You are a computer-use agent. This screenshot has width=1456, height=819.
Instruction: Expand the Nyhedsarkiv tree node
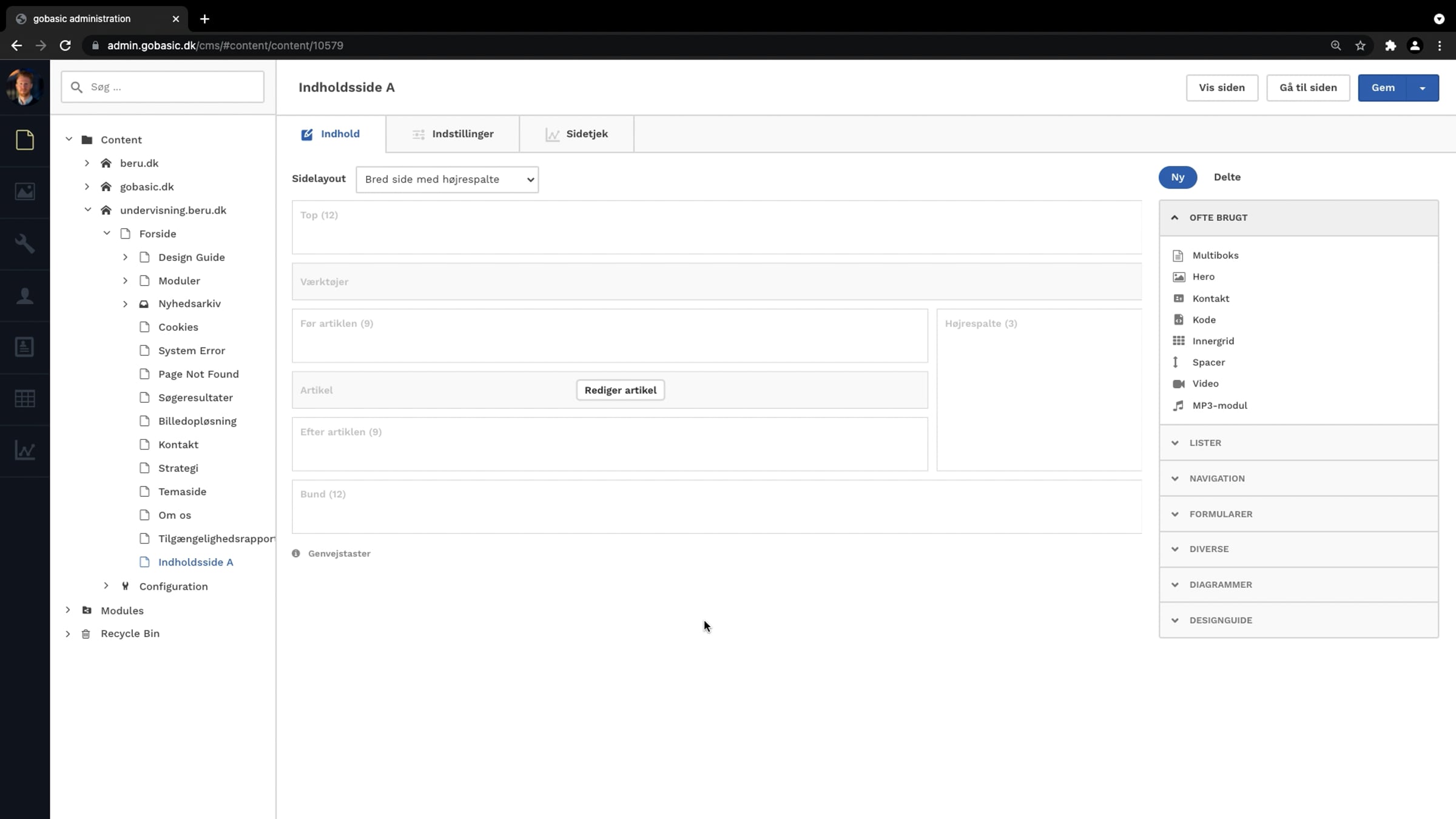tap(125, 304)
